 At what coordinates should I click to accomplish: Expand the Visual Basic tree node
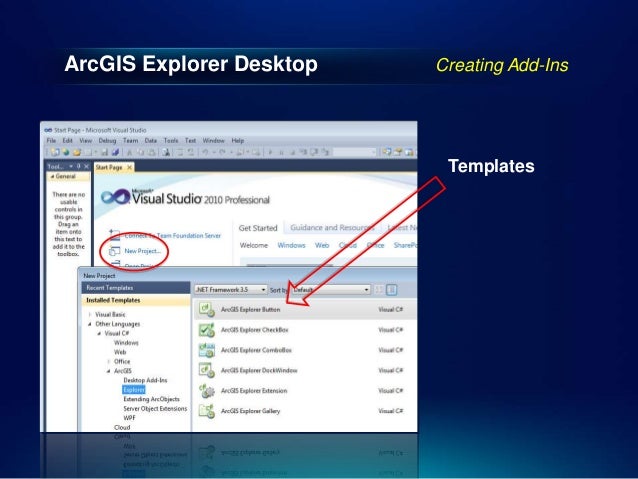coord(90,315)
